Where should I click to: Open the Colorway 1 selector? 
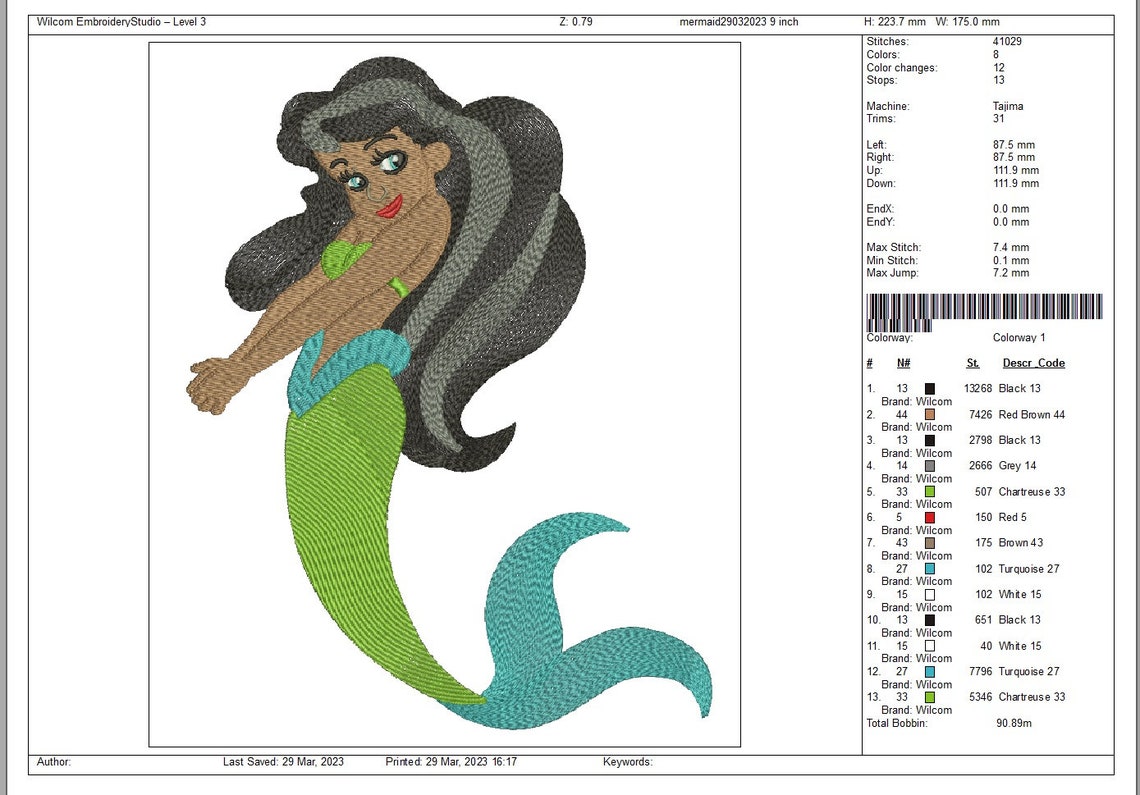click(1018, 337)
